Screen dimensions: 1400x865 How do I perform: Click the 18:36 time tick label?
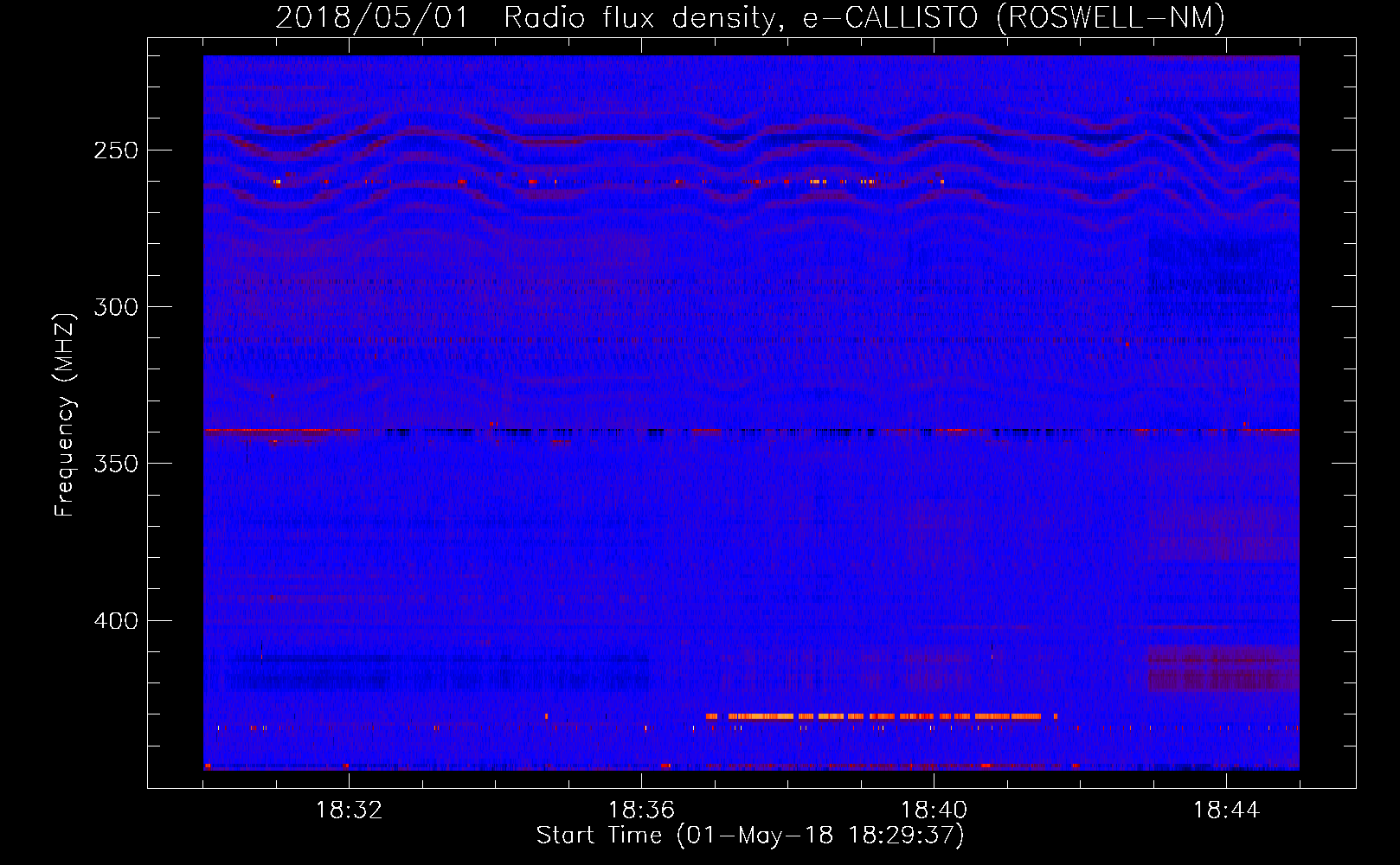pyautogui.click(x=641, y=811)
